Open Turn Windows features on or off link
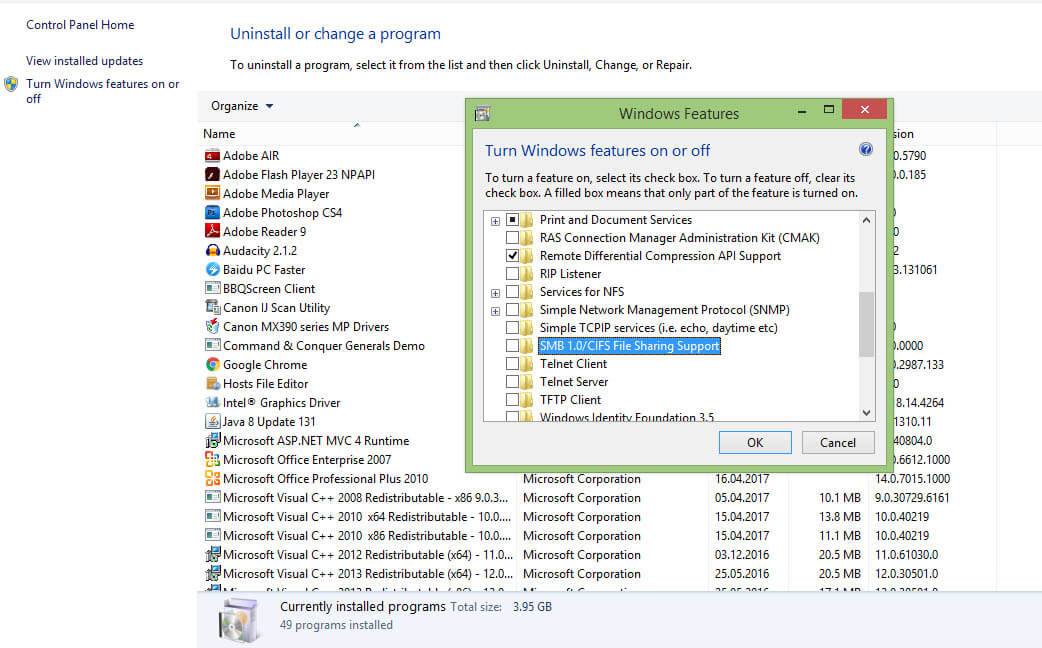Viewport: 1042px width, 648px height. 102,91
